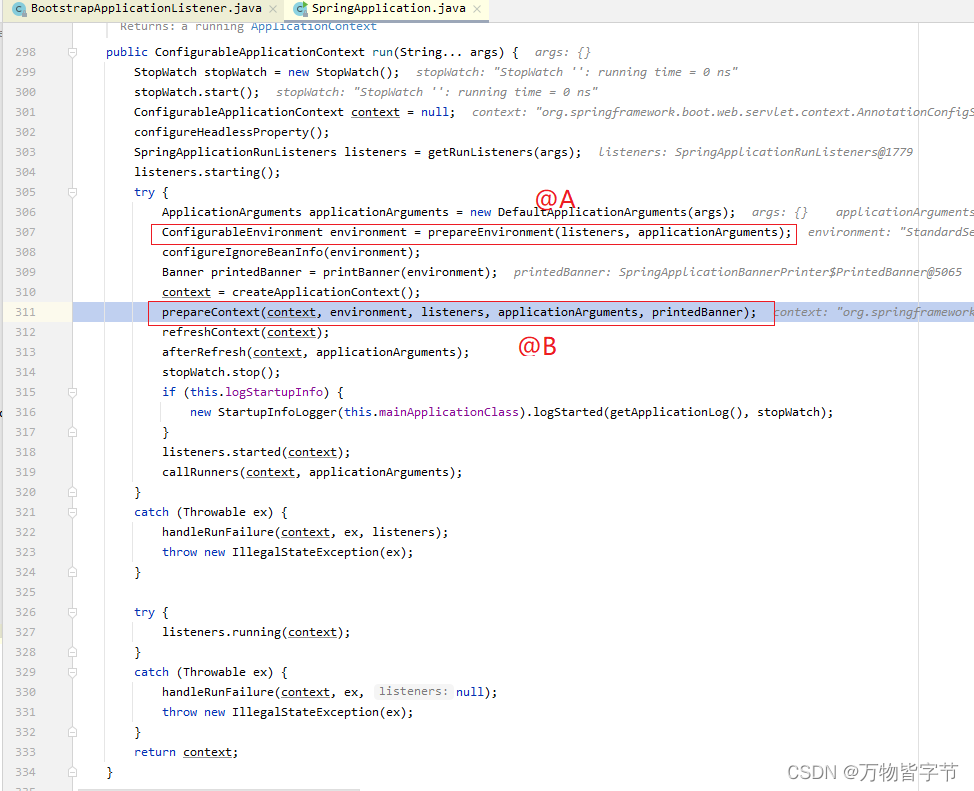The width and height of the screenshot is (974, 791).
Task: Click the fold end marker at line 332
Action: click(x=72, y=732)
